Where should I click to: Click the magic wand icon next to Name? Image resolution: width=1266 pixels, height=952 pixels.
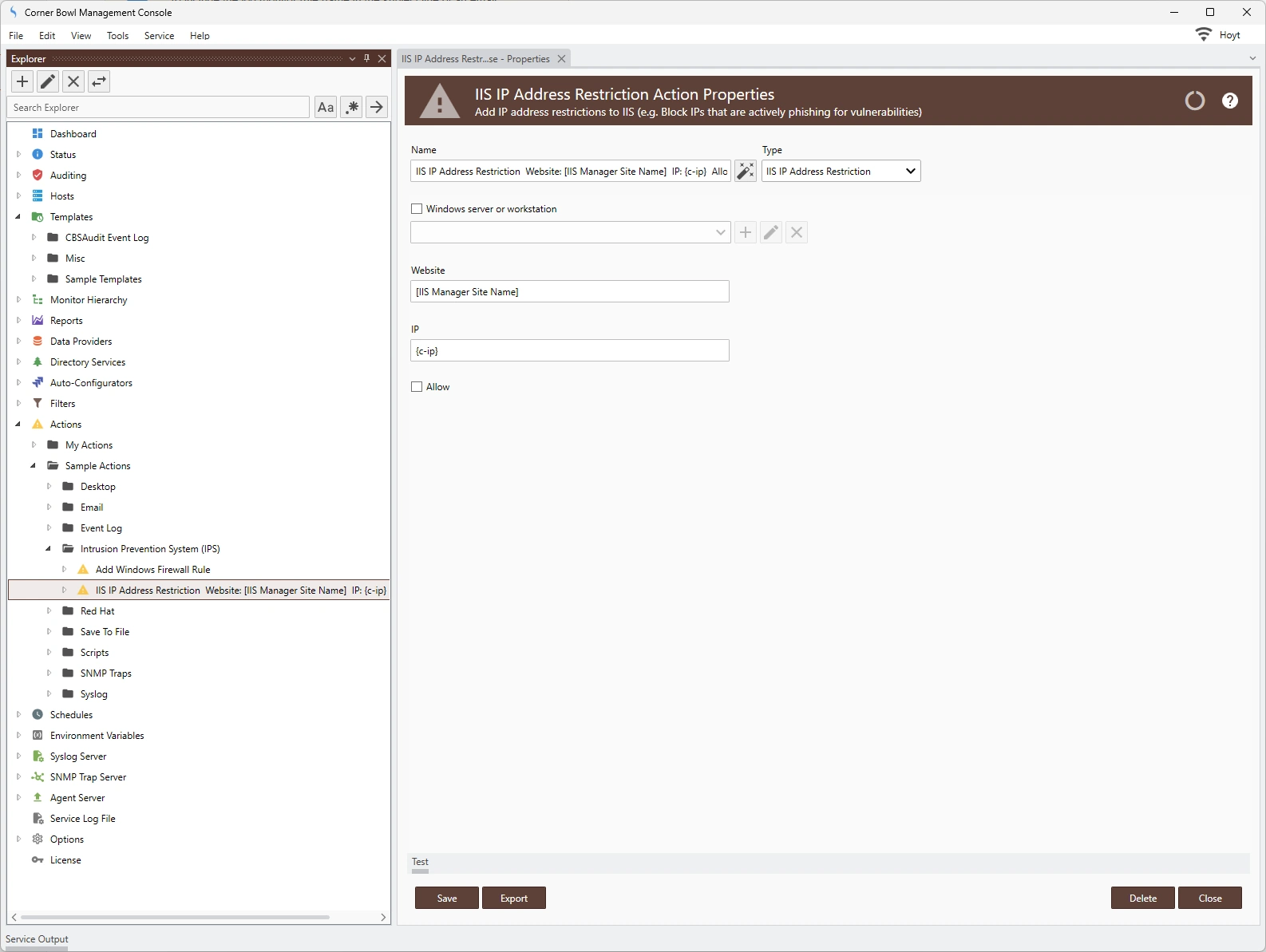tap(746, 171)
